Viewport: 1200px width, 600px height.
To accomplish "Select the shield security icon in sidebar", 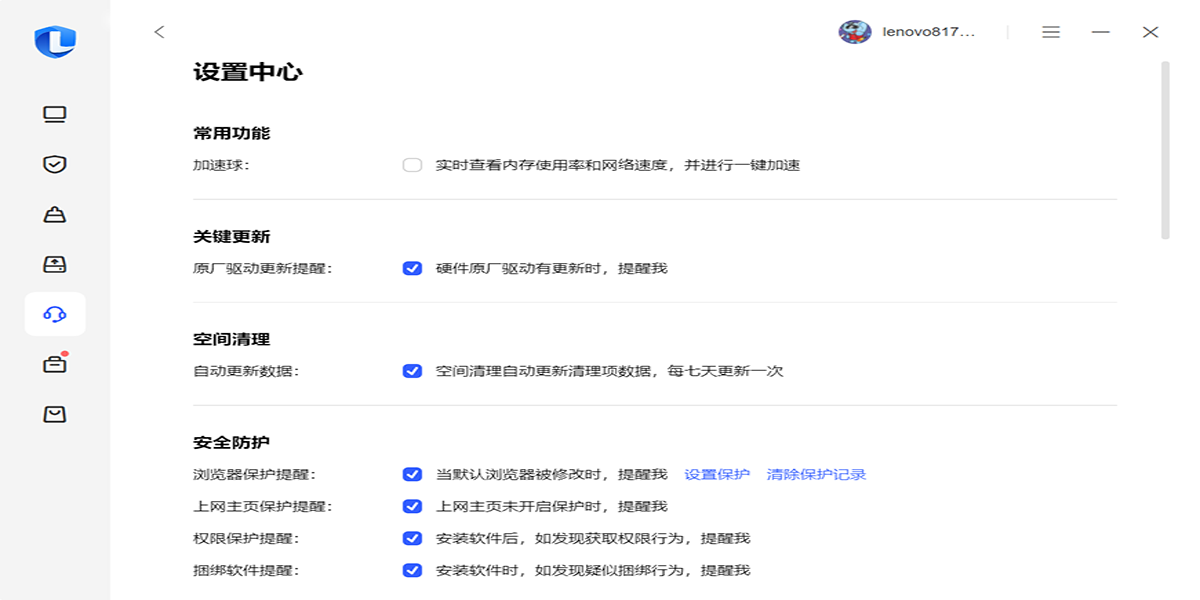I will (55, 164).
